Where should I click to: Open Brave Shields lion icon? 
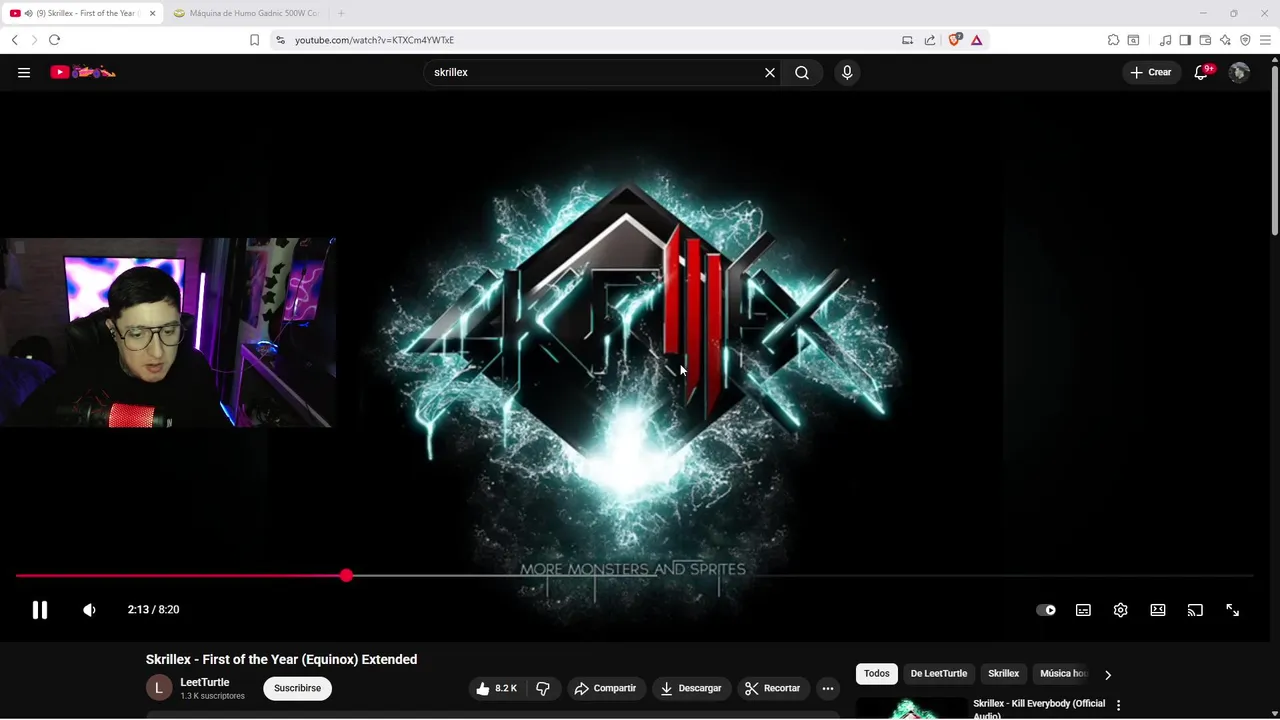(954, 40)
